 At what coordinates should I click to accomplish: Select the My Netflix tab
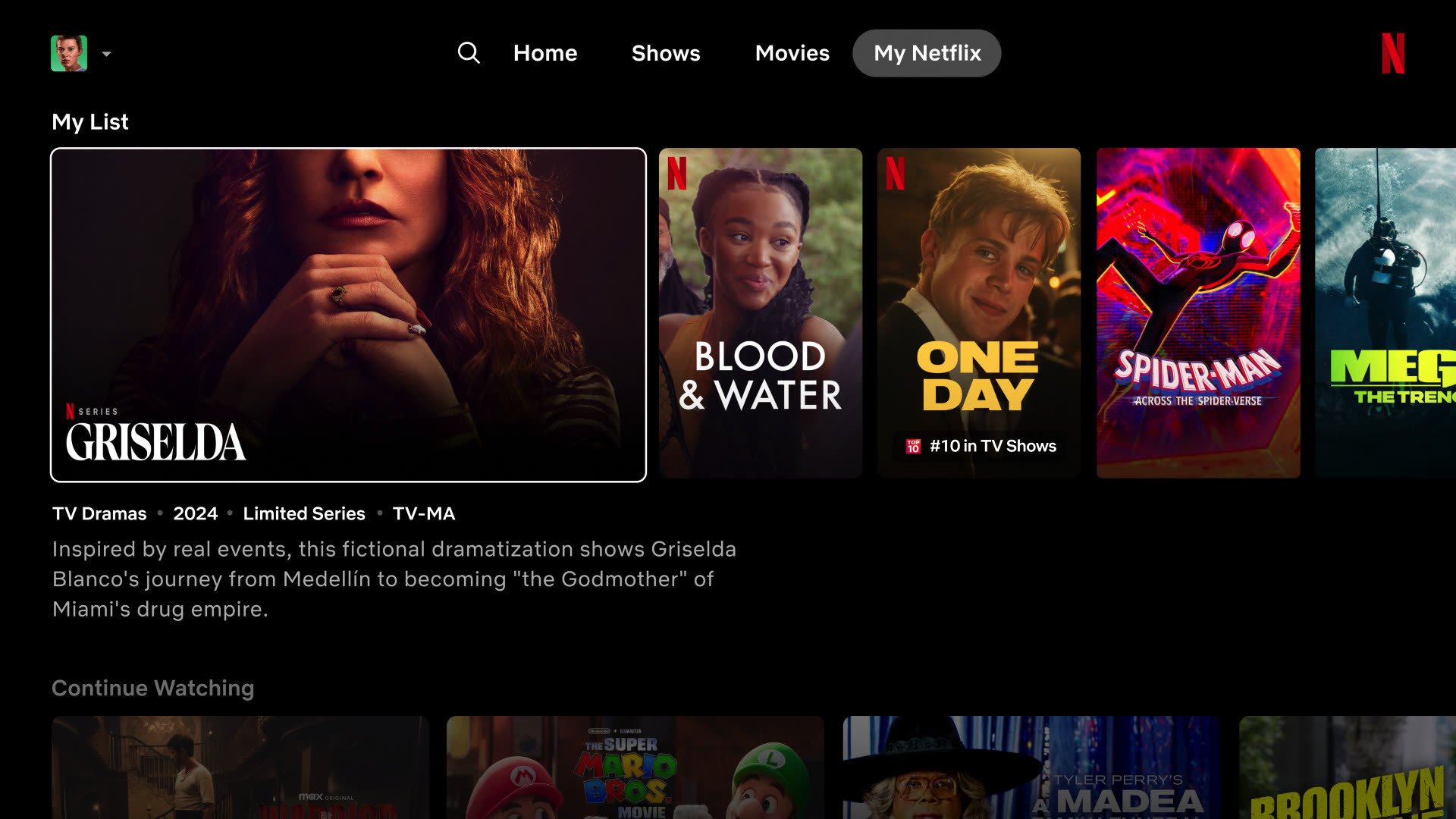pos(927,53)
